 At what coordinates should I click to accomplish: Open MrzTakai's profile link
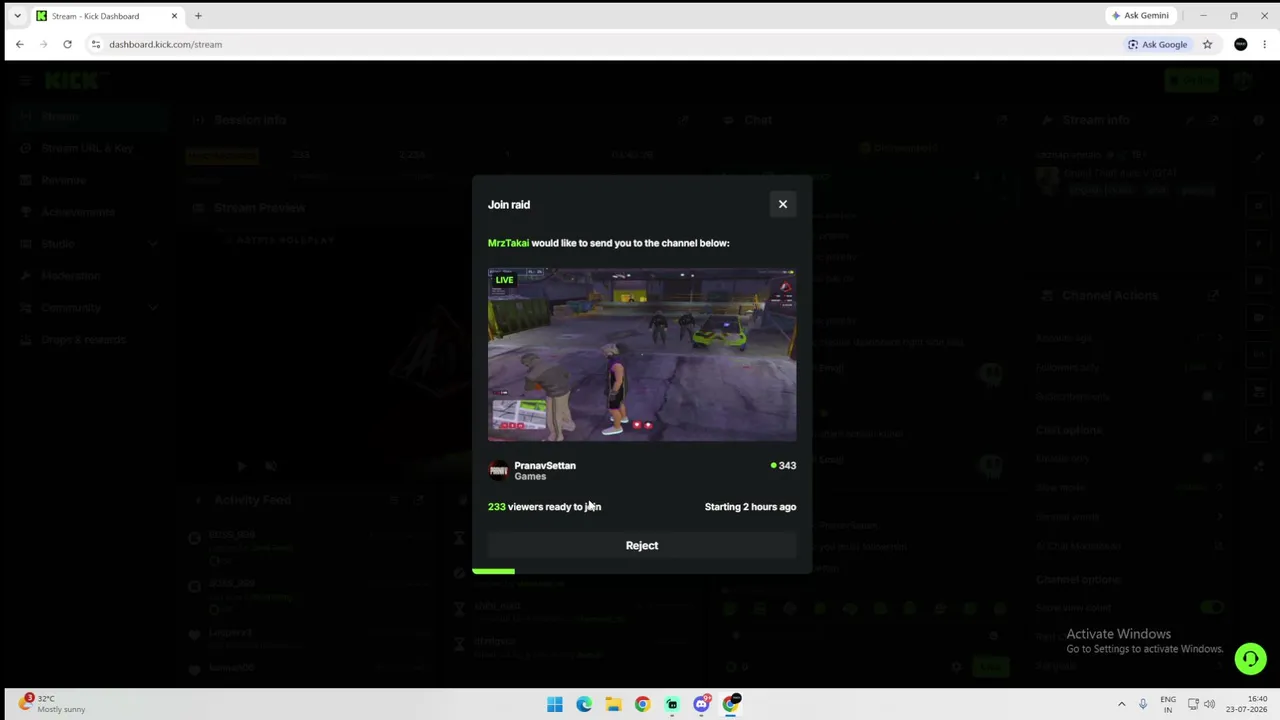pyautogui.click(x=508, y=243)
